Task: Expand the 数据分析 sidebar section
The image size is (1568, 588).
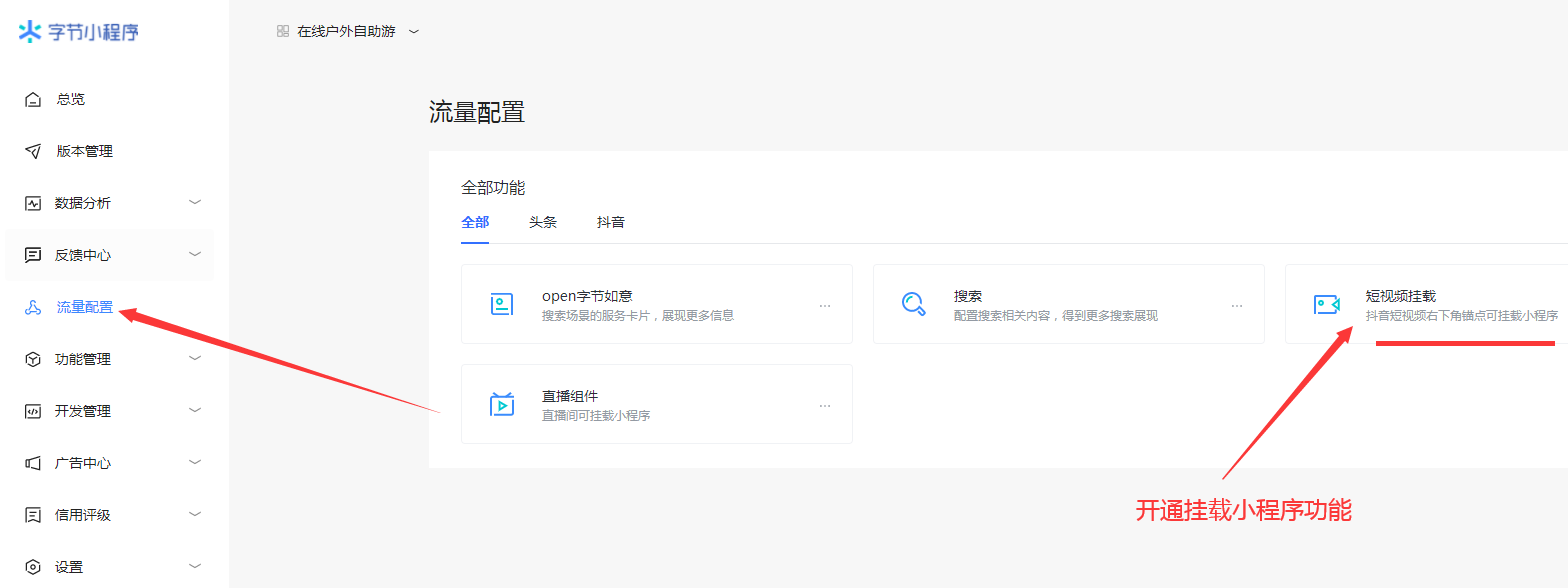Action: click(195, 203)
